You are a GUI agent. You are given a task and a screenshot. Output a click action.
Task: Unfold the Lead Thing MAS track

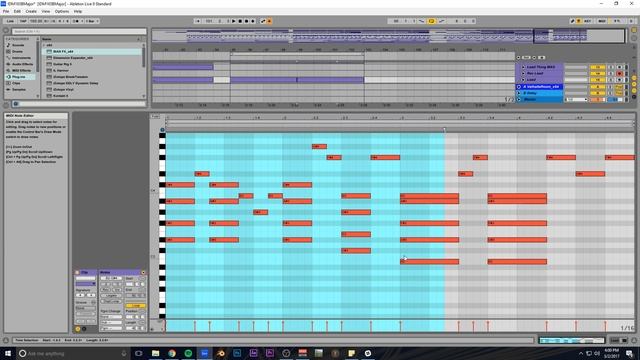tap(523, 67)
